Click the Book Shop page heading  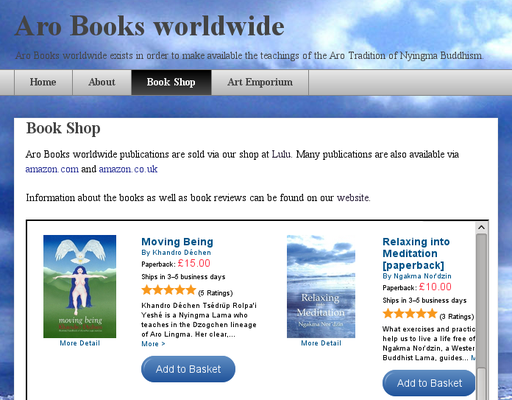[63, 128]
